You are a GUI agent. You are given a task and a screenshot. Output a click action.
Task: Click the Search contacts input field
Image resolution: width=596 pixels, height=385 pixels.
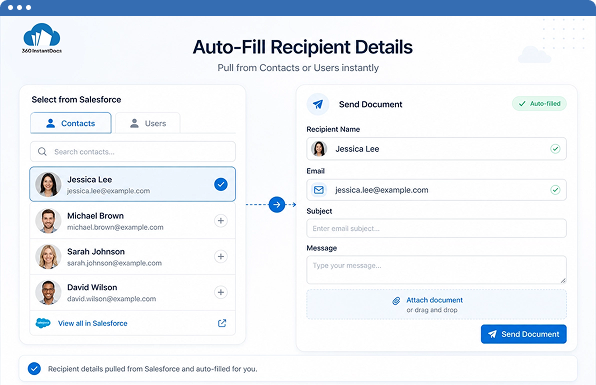133,152
